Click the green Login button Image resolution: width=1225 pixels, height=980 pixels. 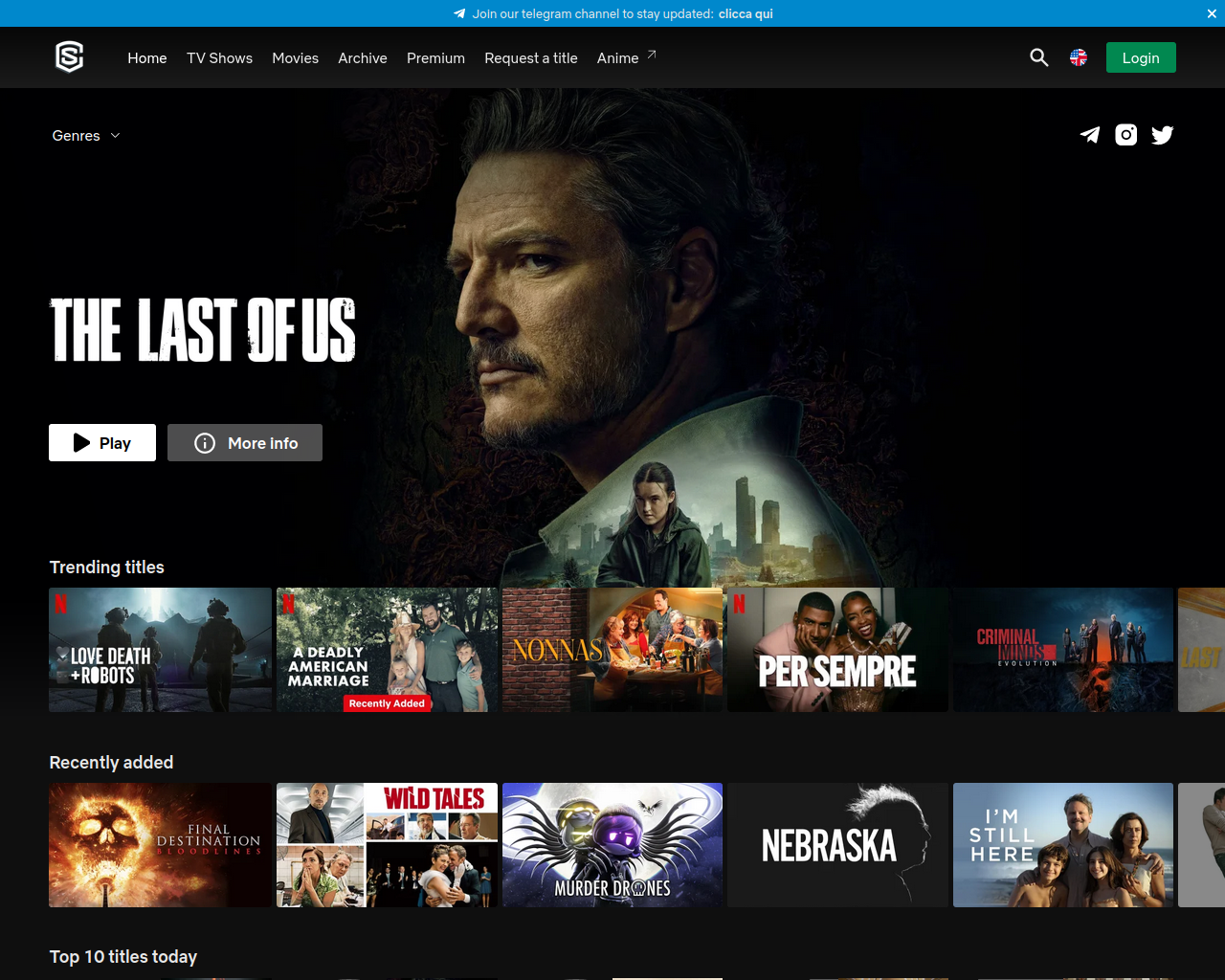point(1141,57)
